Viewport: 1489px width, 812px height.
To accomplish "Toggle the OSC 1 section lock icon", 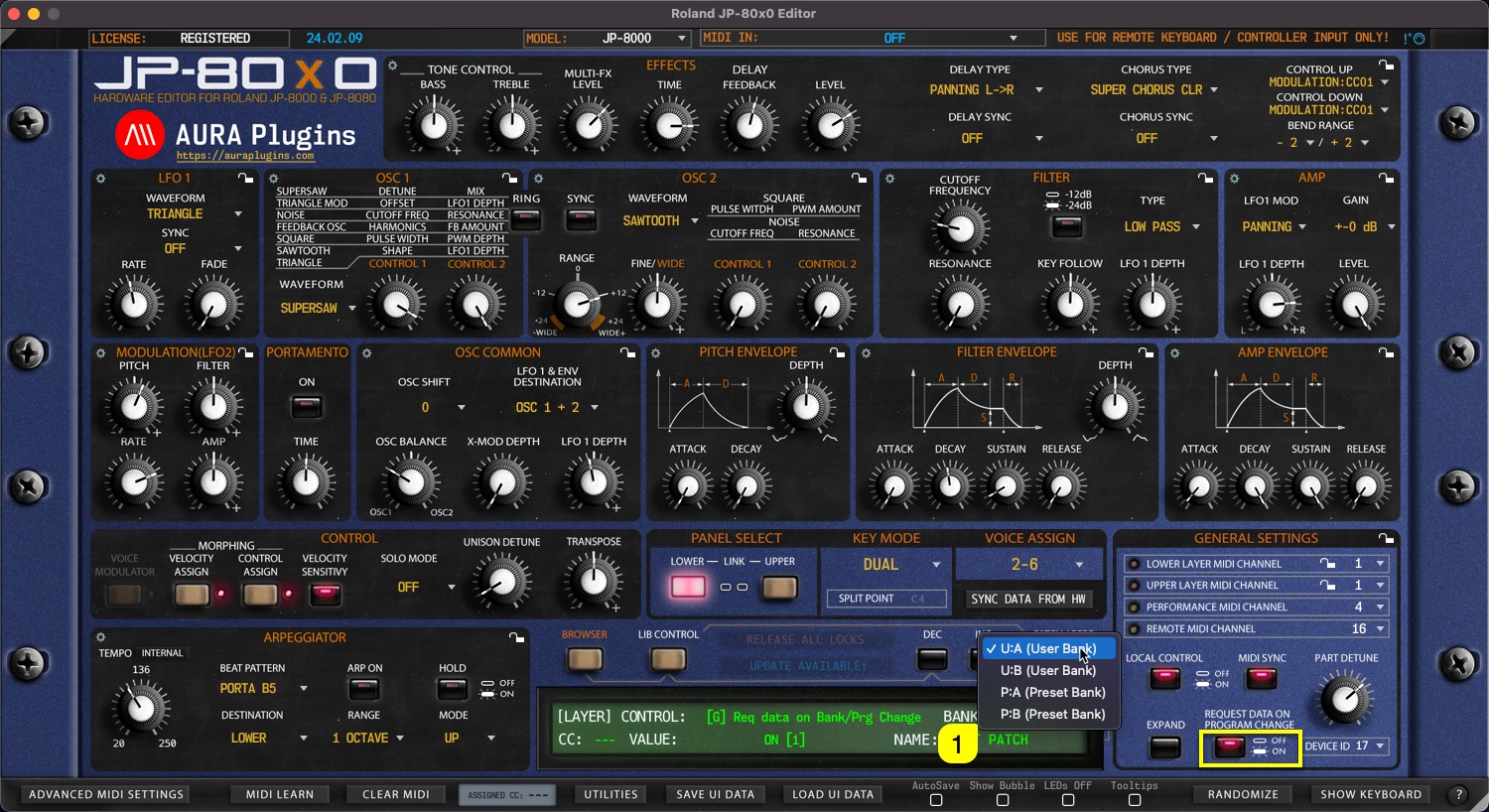I will pyautogui.click(x=509, y=179).
